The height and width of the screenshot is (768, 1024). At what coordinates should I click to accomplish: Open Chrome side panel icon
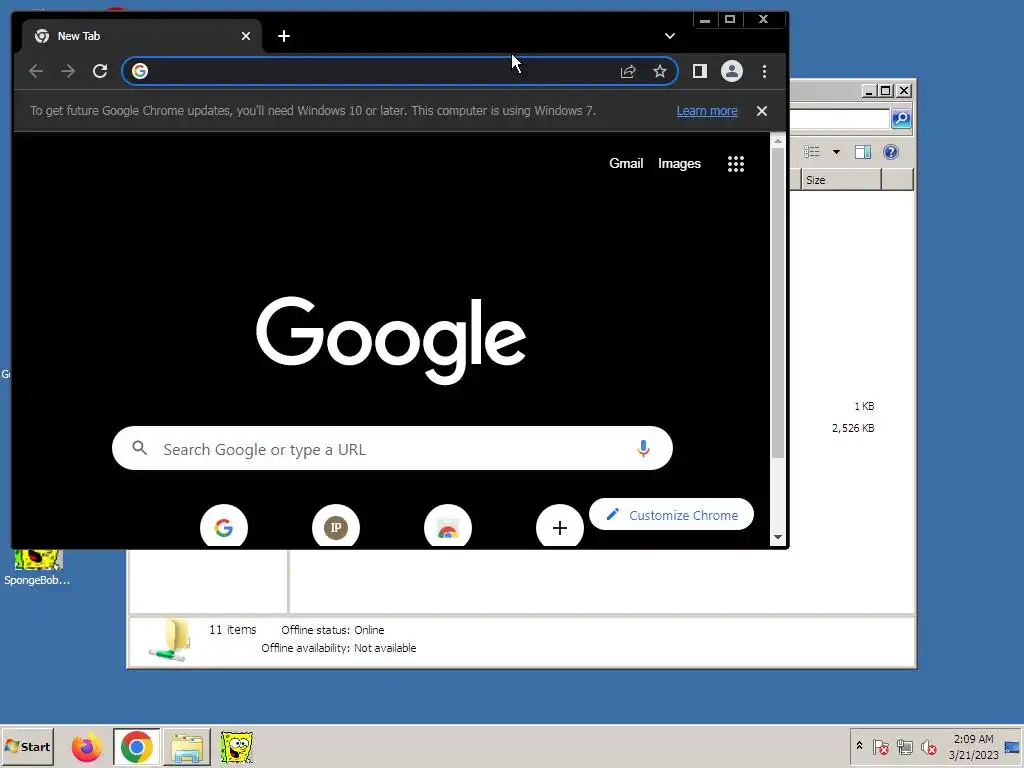click(699, 71)
